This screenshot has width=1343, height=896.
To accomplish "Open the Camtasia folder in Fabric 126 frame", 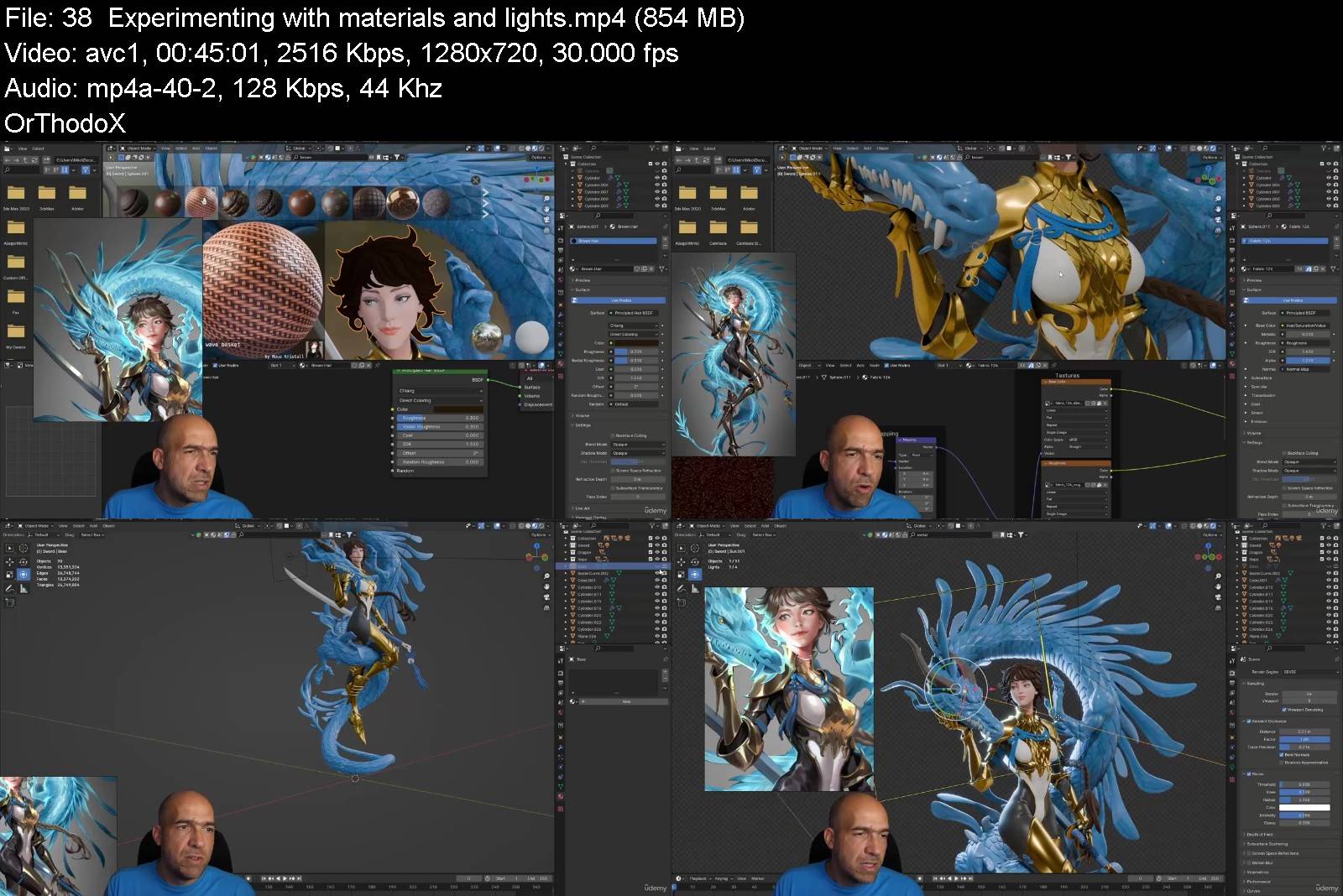I will (718, 231).
